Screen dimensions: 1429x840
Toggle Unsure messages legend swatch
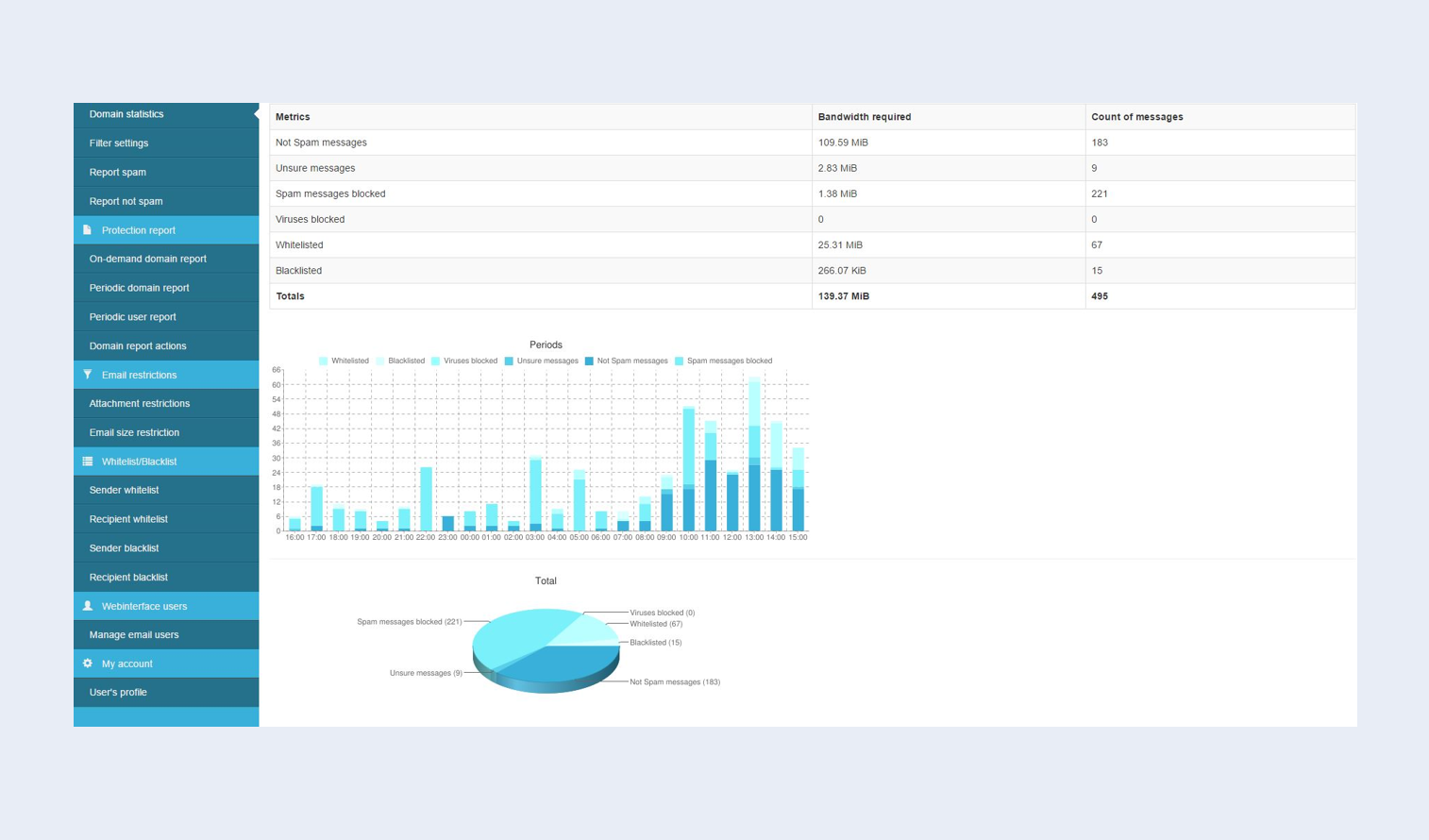coord(509,361)
